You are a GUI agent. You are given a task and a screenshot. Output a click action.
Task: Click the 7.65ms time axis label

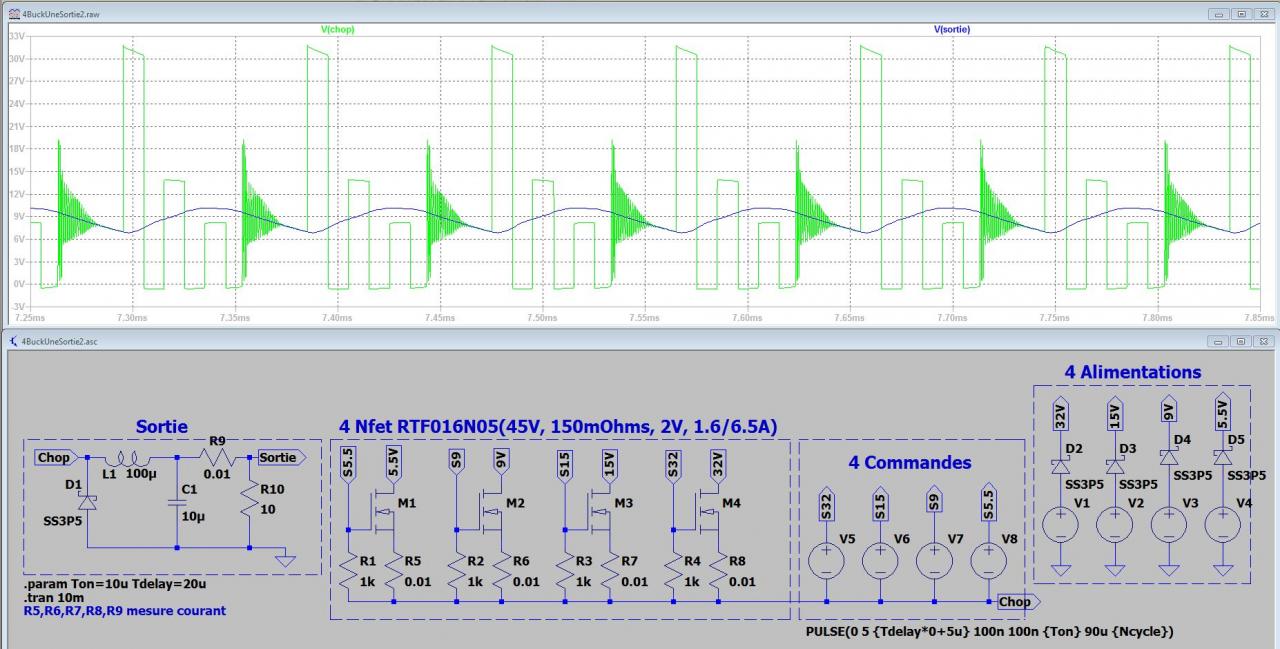(849, 318)
